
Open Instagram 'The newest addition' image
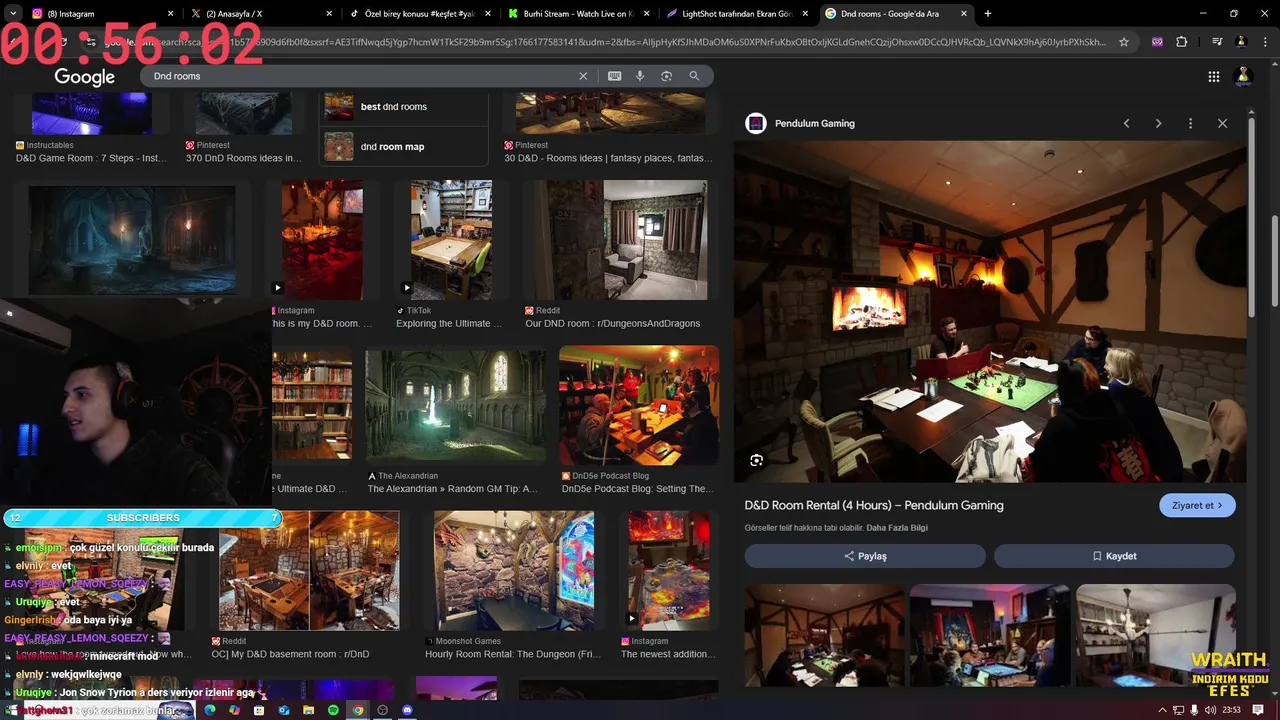tap(668, 570)
